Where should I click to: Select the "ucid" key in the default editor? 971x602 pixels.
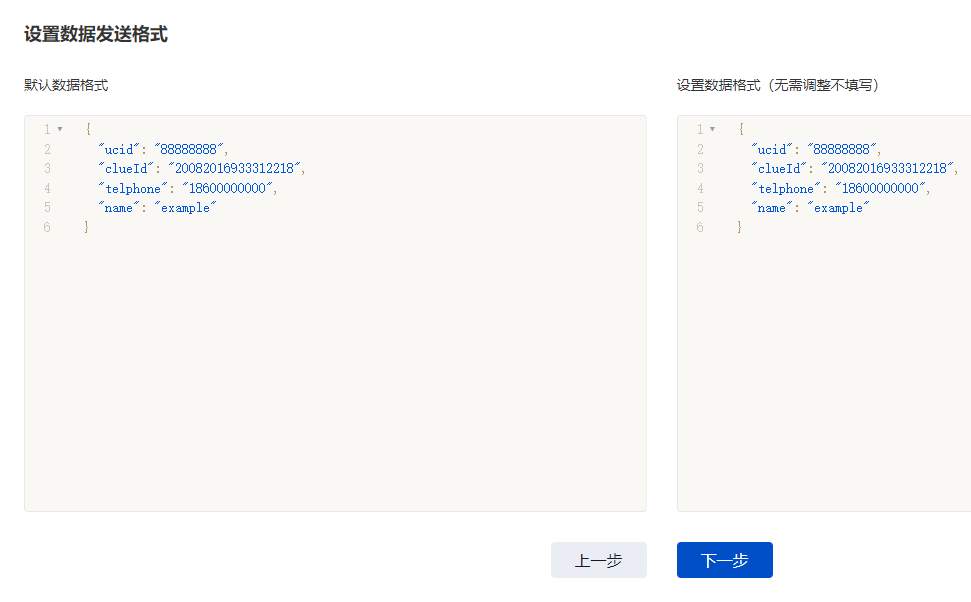pos(119,149)
